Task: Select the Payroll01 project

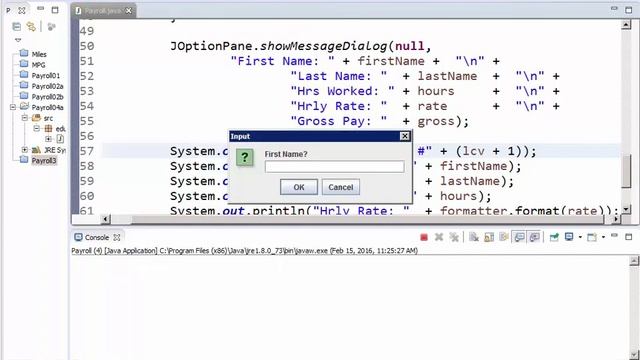Action: 46,76
